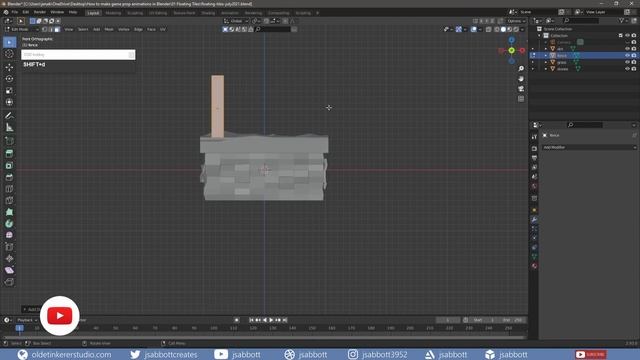Click the green Y axis on navigation gizmo
This screenshot has width=640, height=360.
[511, 50]
